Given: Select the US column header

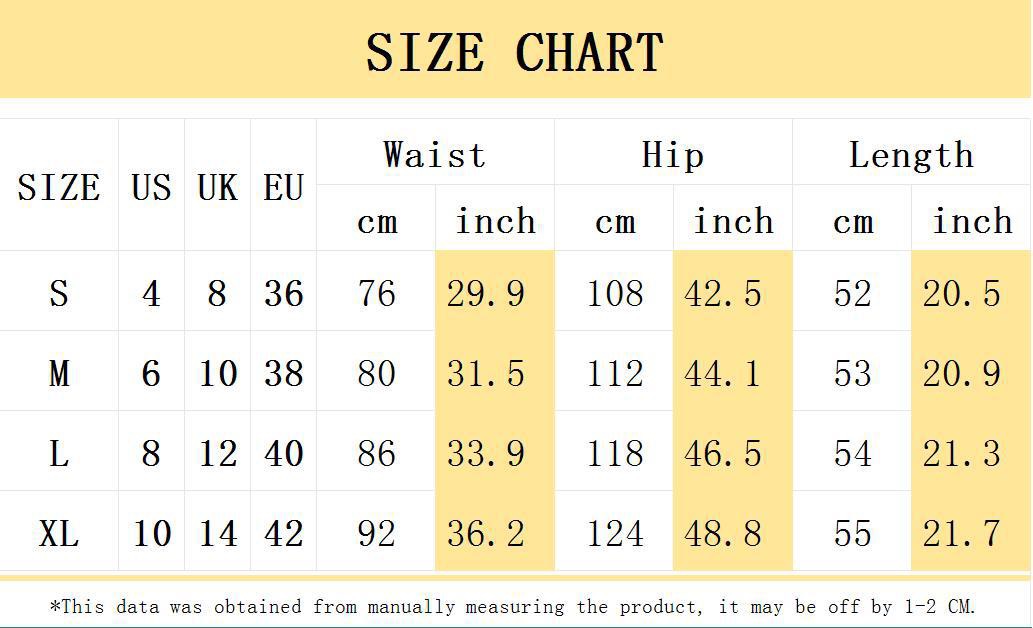Looking at the screenshot, I should click(x=151, y=187).
